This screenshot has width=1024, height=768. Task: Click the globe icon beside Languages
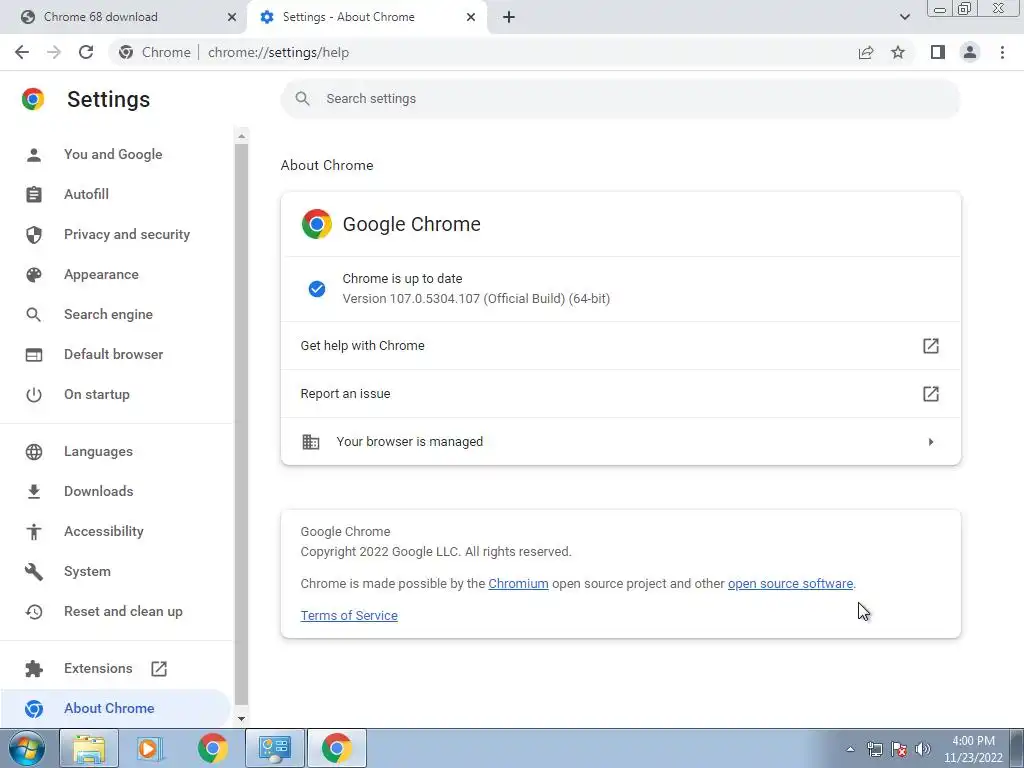point(34,451)
